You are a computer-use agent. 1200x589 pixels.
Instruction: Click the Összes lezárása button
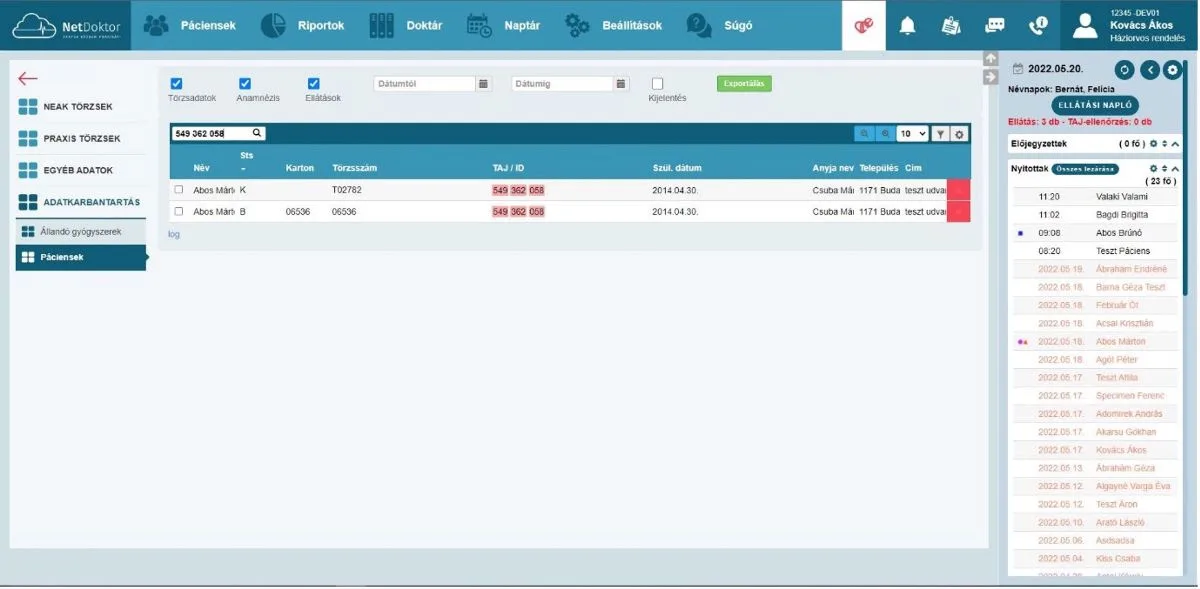pos(1084,168)
